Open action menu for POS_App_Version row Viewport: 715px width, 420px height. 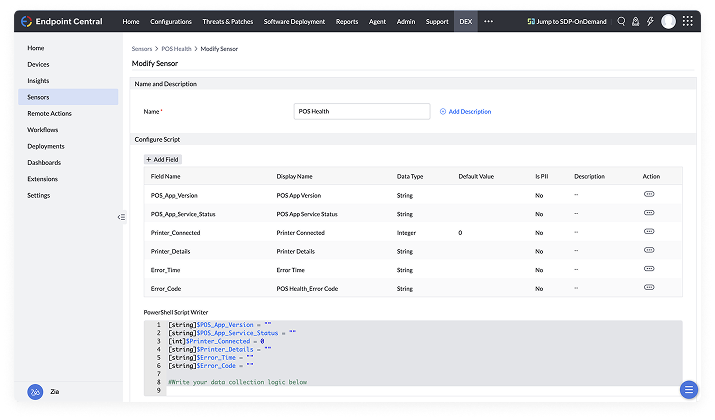649,195
